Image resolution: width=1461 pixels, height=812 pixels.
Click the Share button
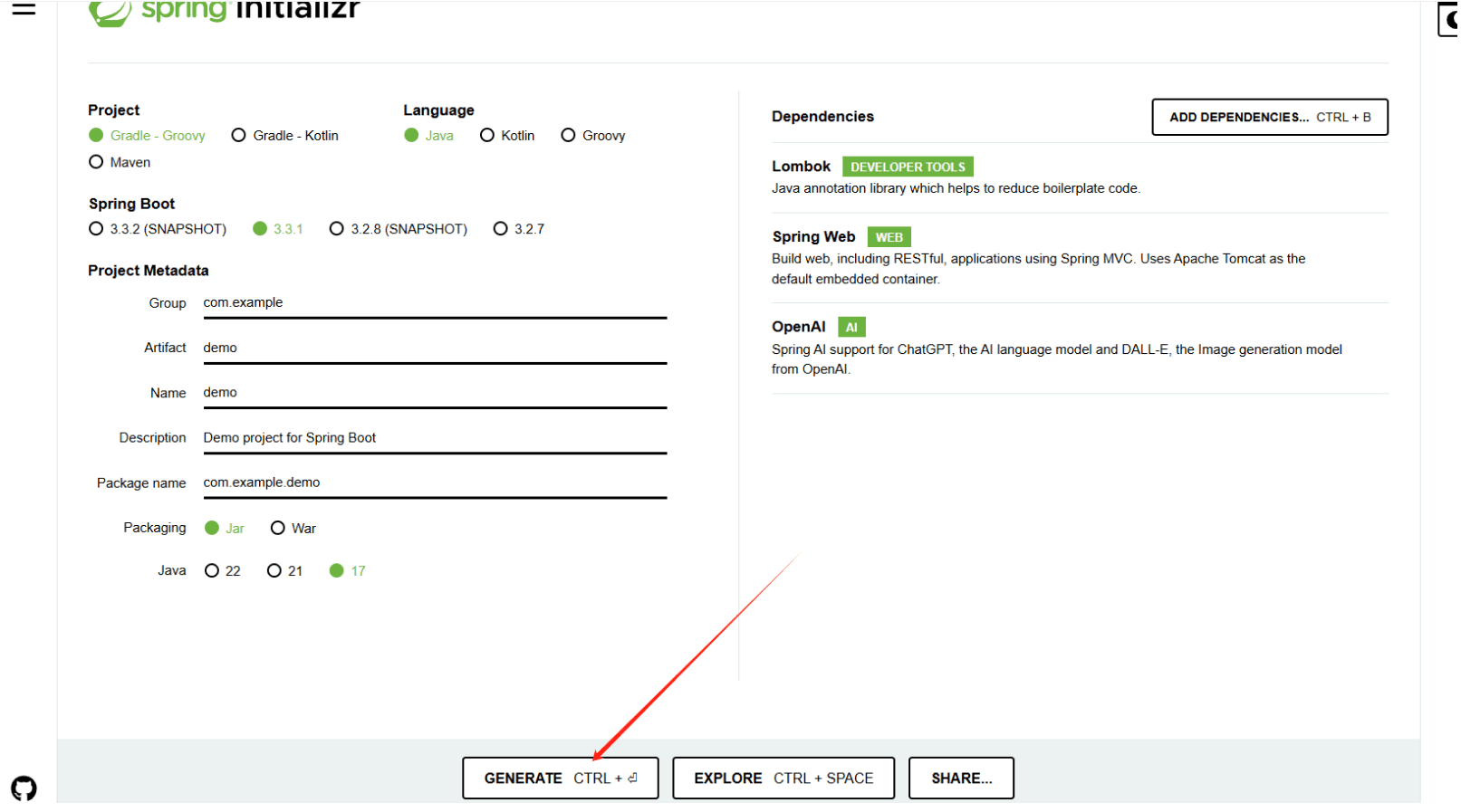point(961,779)
